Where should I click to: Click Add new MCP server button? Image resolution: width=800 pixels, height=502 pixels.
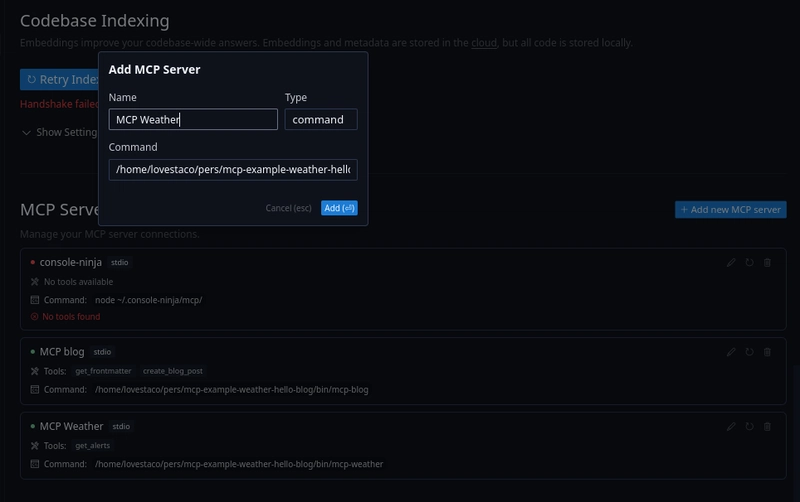point(731,210)
